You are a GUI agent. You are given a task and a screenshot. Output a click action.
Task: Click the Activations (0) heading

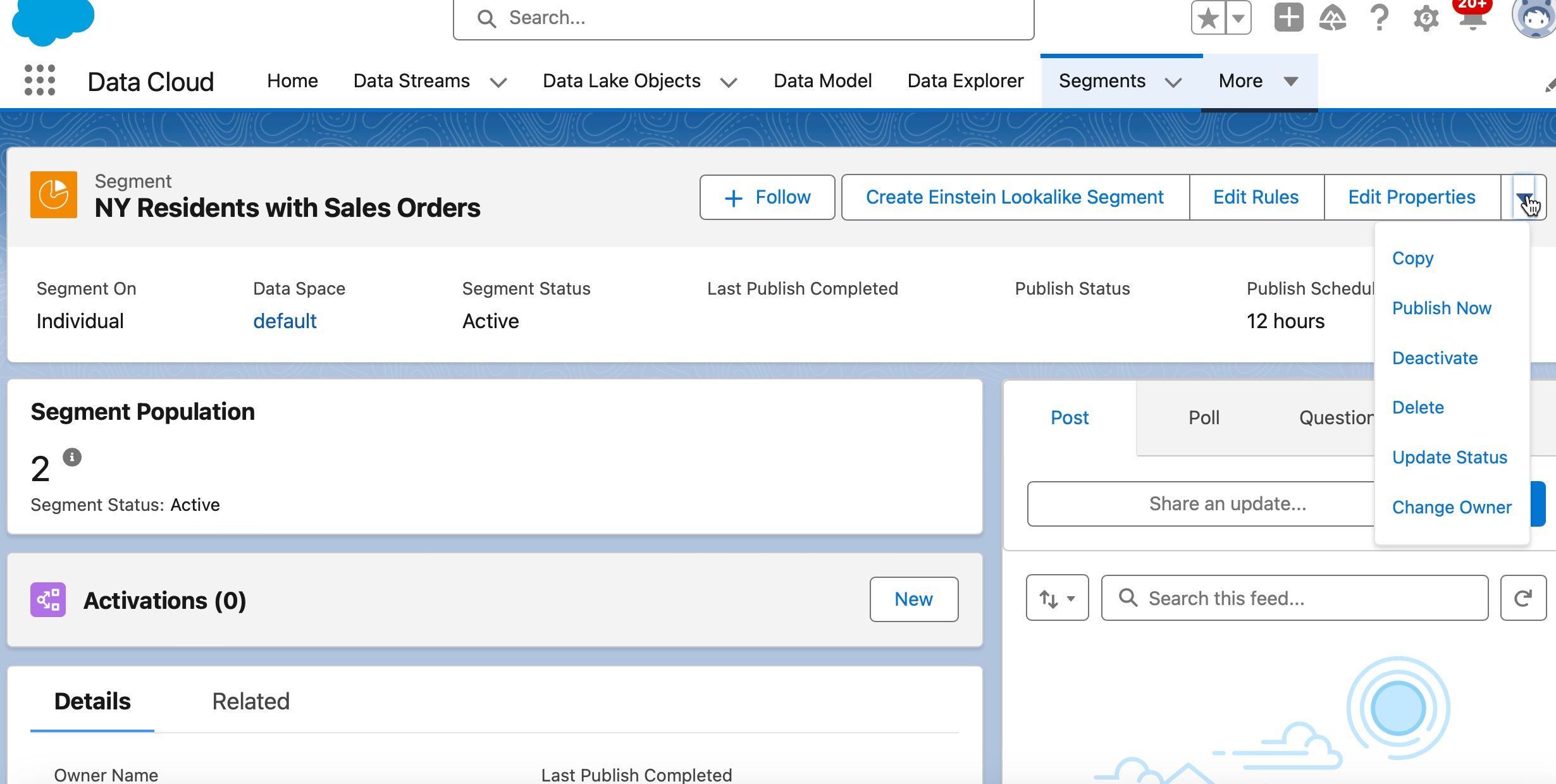164,600
